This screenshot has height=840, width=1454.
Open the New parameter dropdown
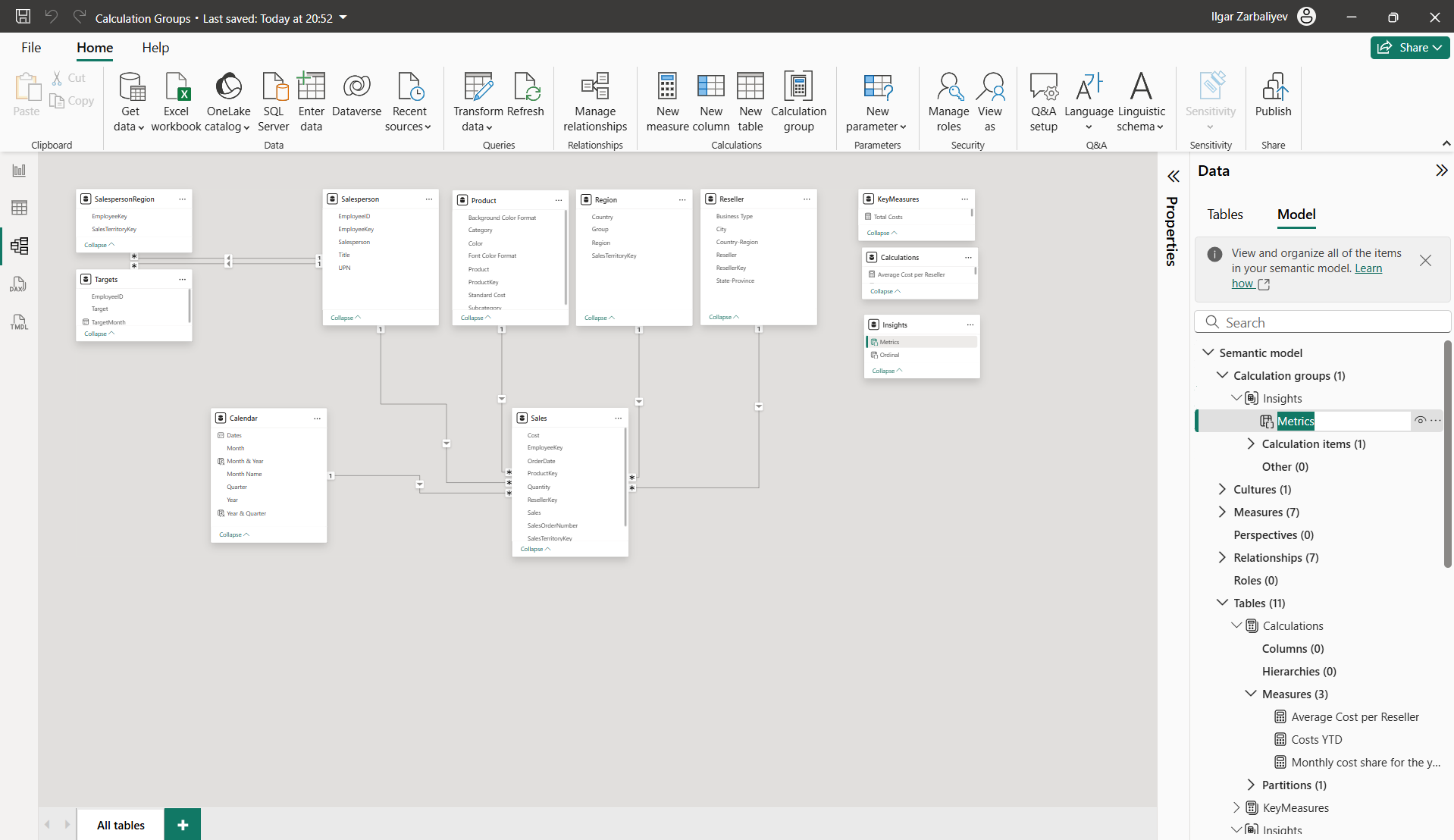[877, 102]
